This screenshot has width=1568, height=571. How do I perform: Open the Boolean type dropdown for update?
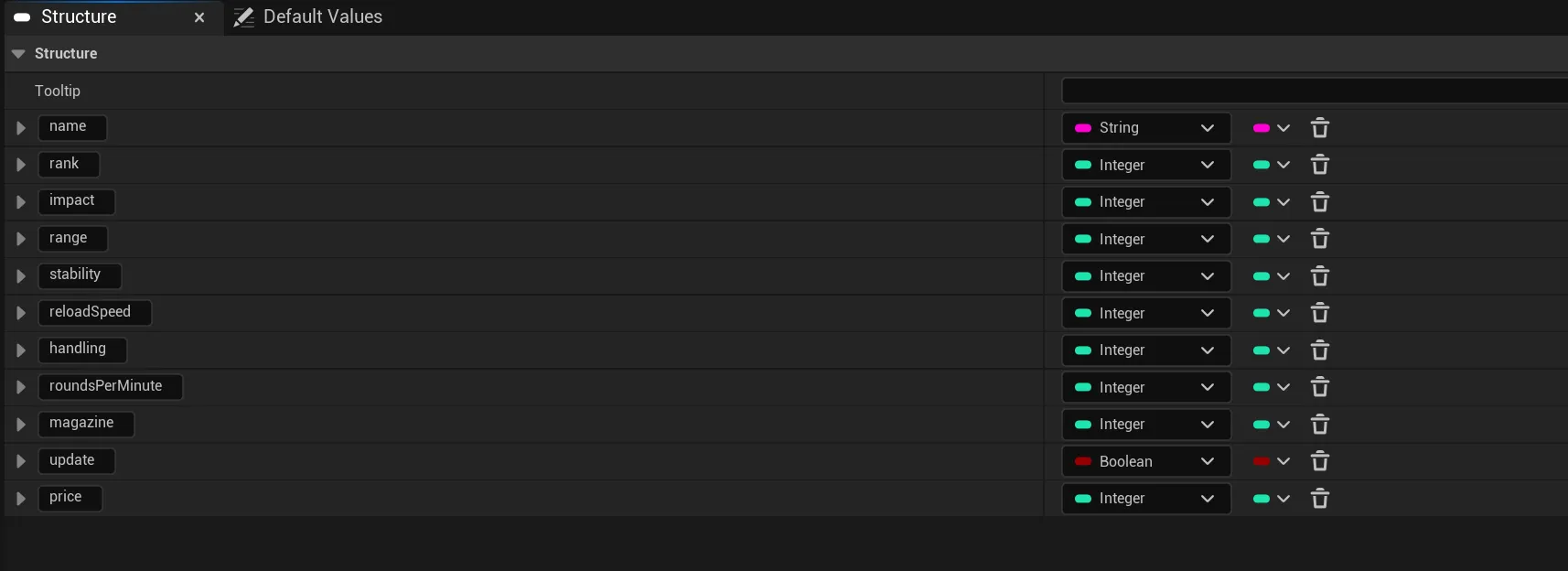point(1145,461)
